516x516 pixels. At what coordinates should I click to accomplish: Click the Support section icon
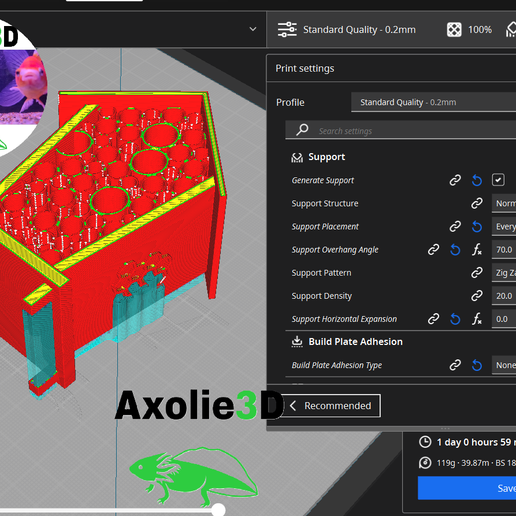[x=297, y=157]
